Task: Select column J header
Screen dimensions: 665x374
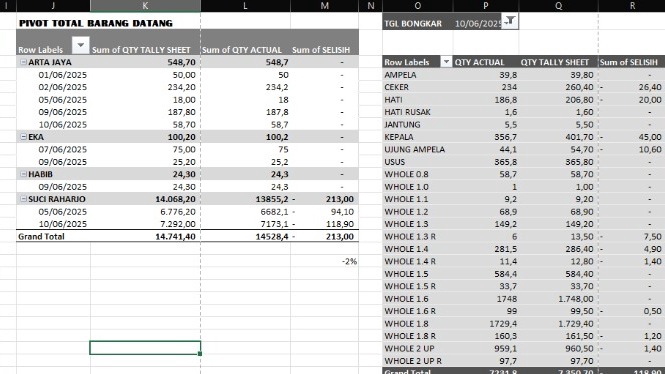Action: [53, 6]
